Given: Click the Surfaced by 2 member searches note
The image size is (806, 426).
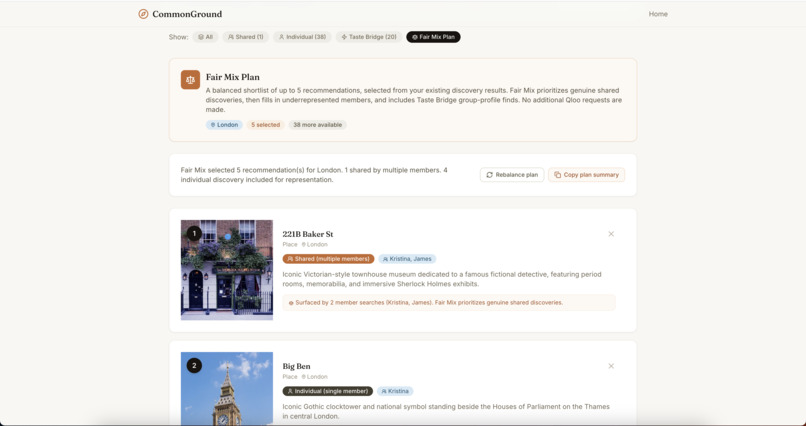Looking at the screenshot, I should pyautogui.click(x=449, y=303).
